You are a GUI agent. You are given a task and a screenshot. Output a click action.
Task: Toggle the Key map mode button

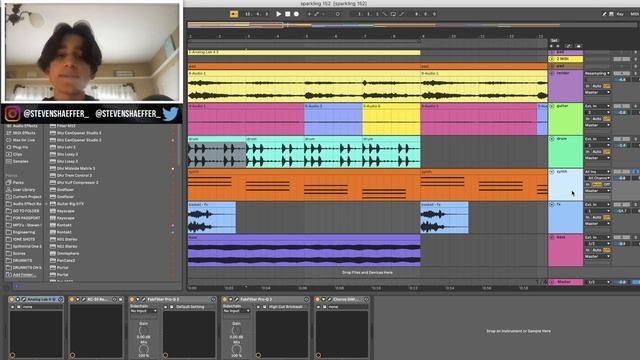click(x=620, y=14)
